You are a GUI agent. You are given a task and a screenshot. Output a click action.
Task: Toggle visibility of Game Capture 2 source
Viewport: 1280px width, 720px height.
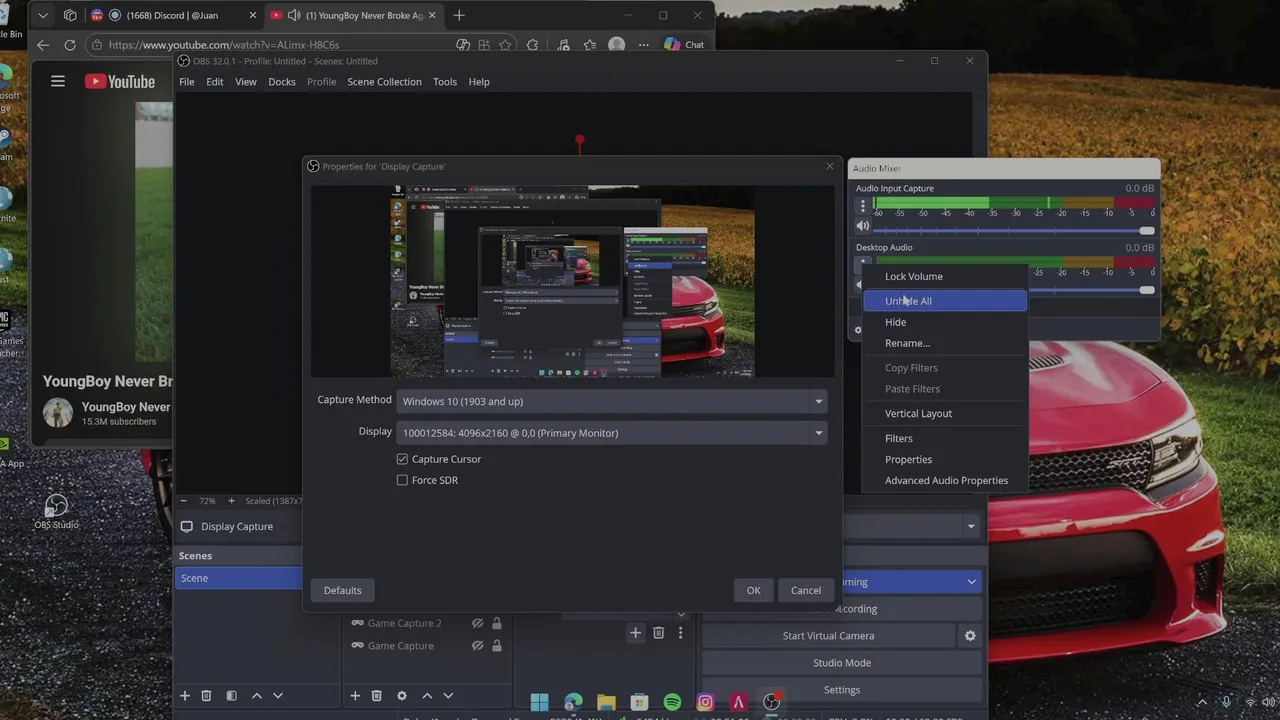coord(478,623)
